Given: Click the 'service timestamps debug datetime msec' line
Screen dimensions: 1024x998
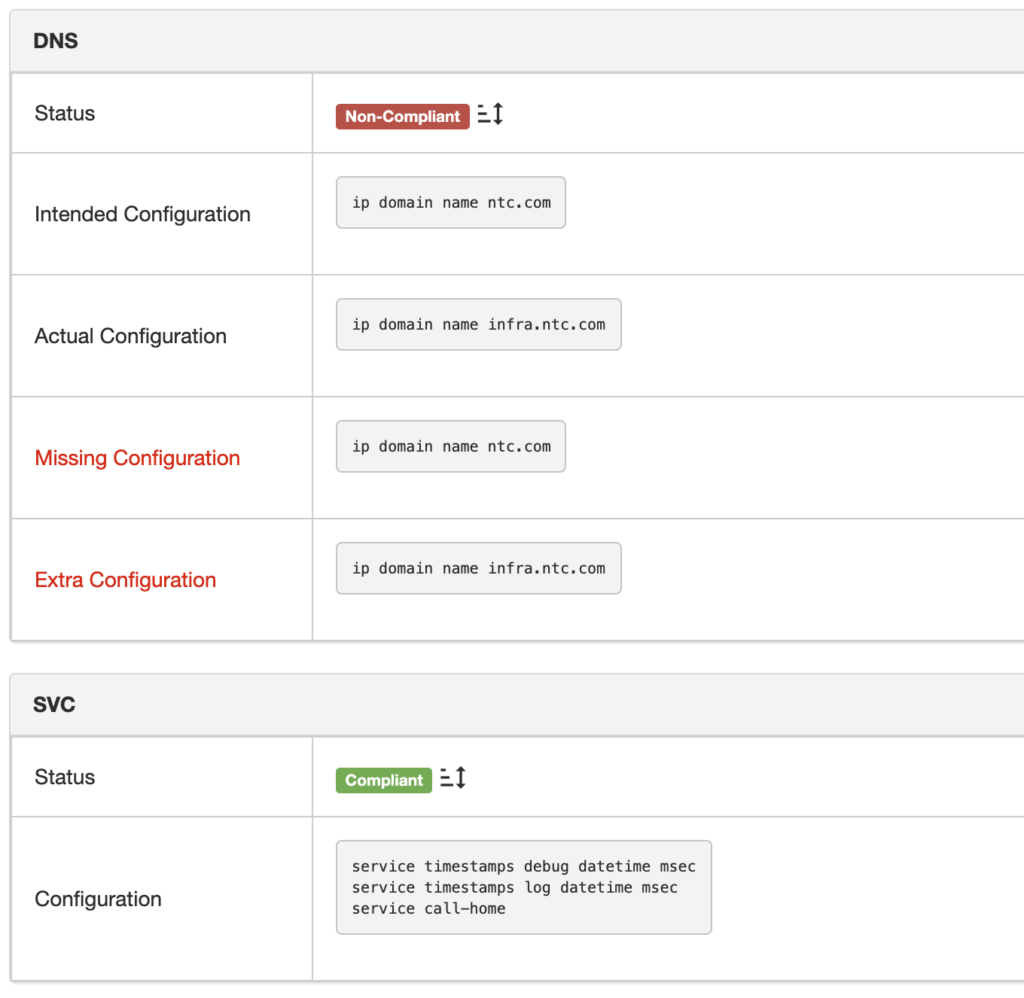Looking at the screenshot, I should coord(523,866).
